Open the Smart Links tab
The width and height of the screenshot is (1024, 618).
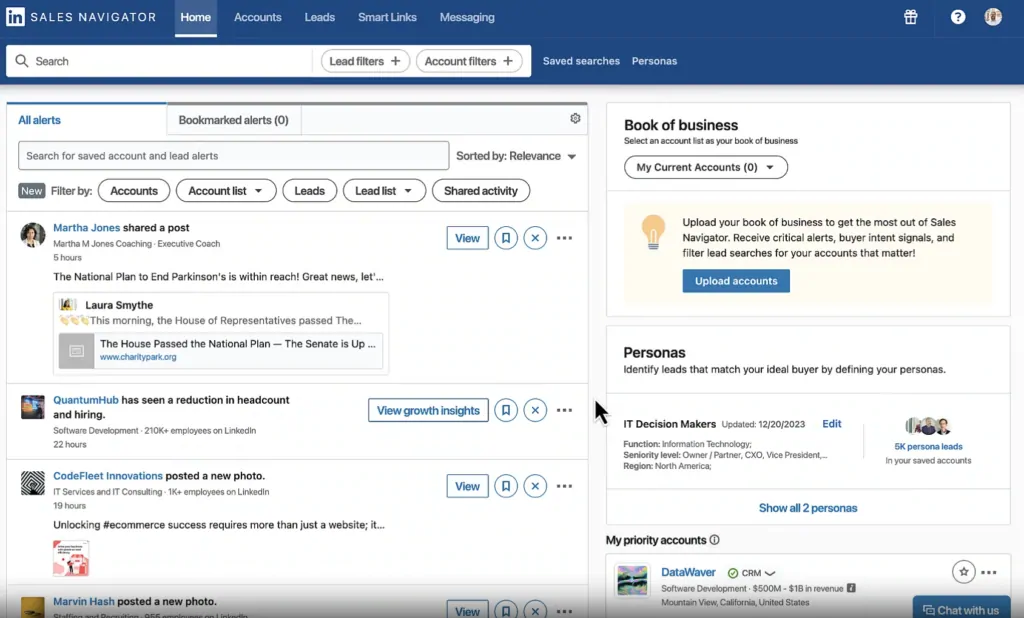[x=387, y=18]
